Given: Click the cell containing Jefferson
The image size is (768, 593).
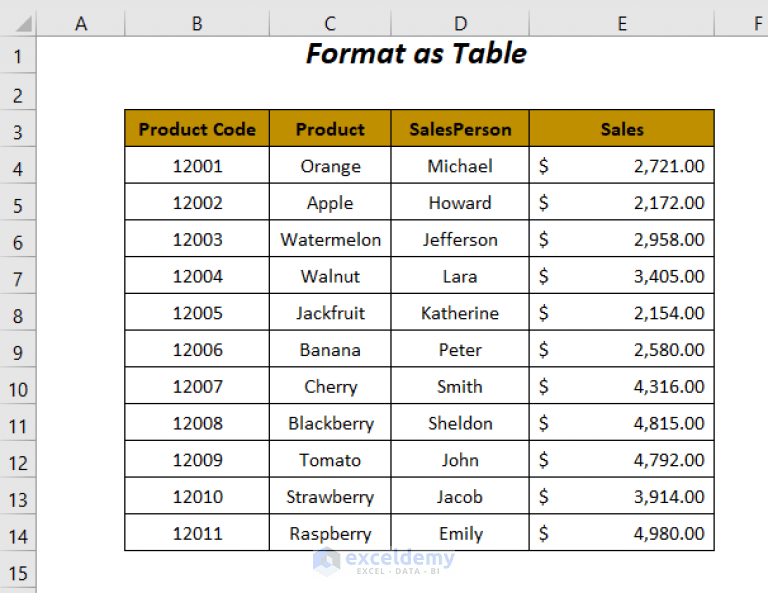Looking at the screenshot, I should pos(460,239).
